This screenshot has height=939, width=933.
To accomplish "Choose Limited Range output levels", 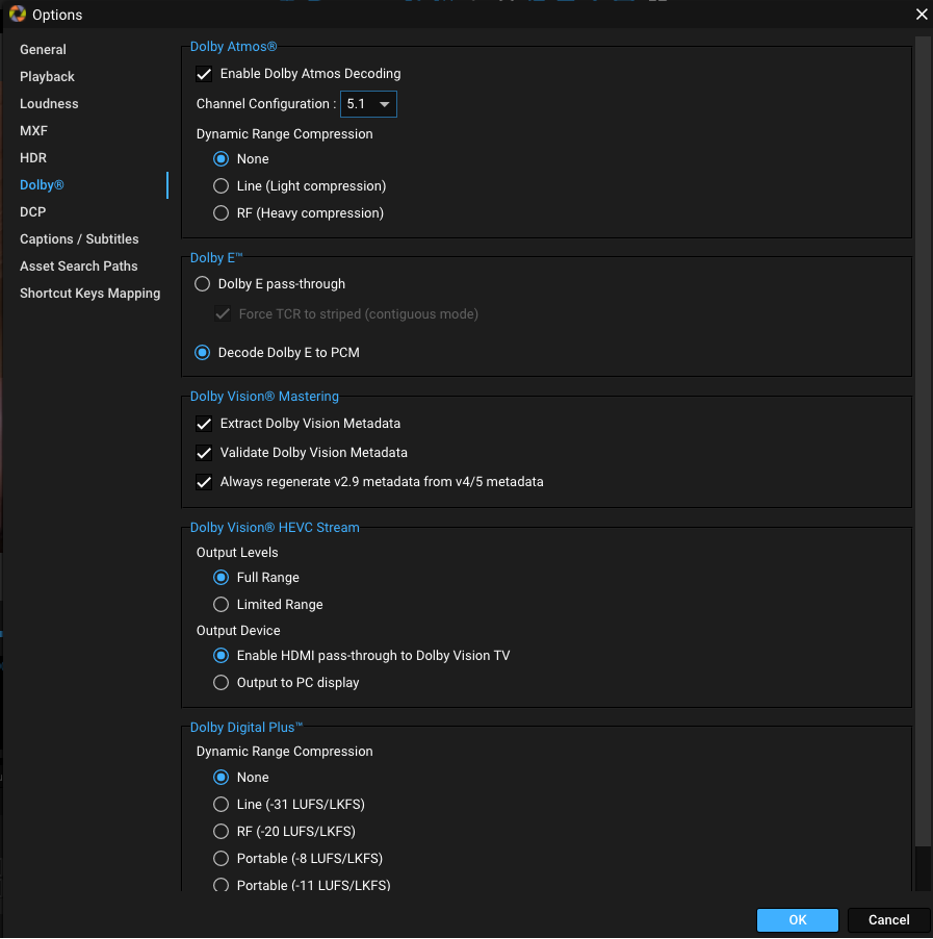I will tap(221, 604).
